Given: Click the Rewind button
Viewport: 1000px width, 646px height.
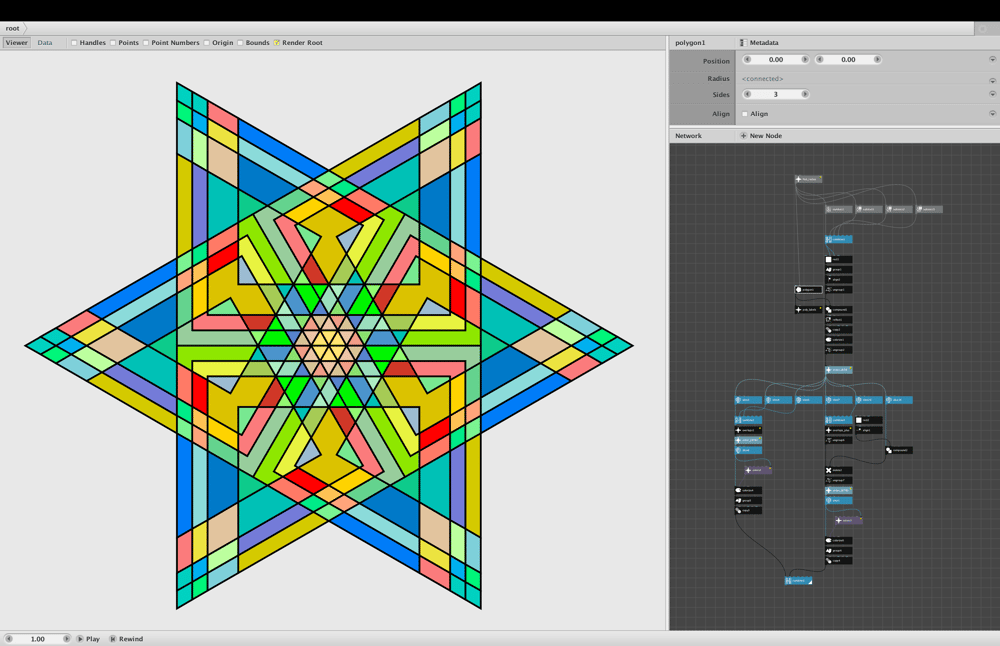Looking at the screenshot, I should coord(126,638).
